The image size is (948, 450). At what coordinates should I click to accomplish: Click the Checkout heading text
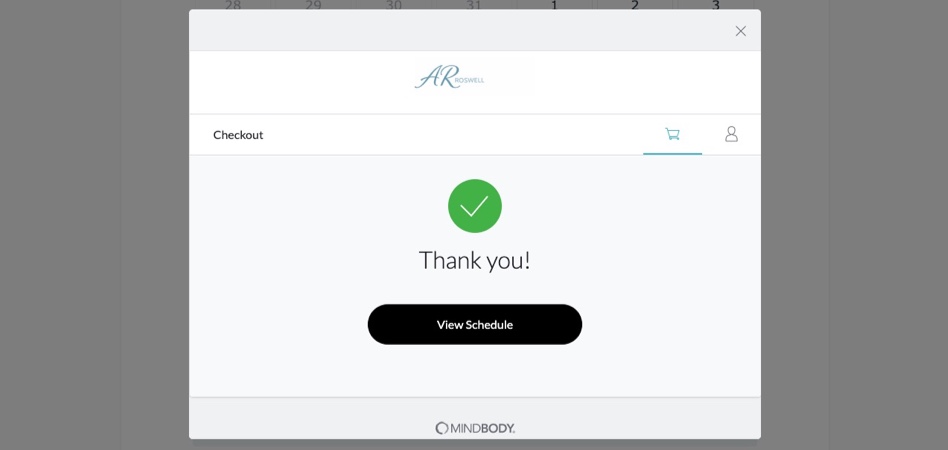[238, 135]
